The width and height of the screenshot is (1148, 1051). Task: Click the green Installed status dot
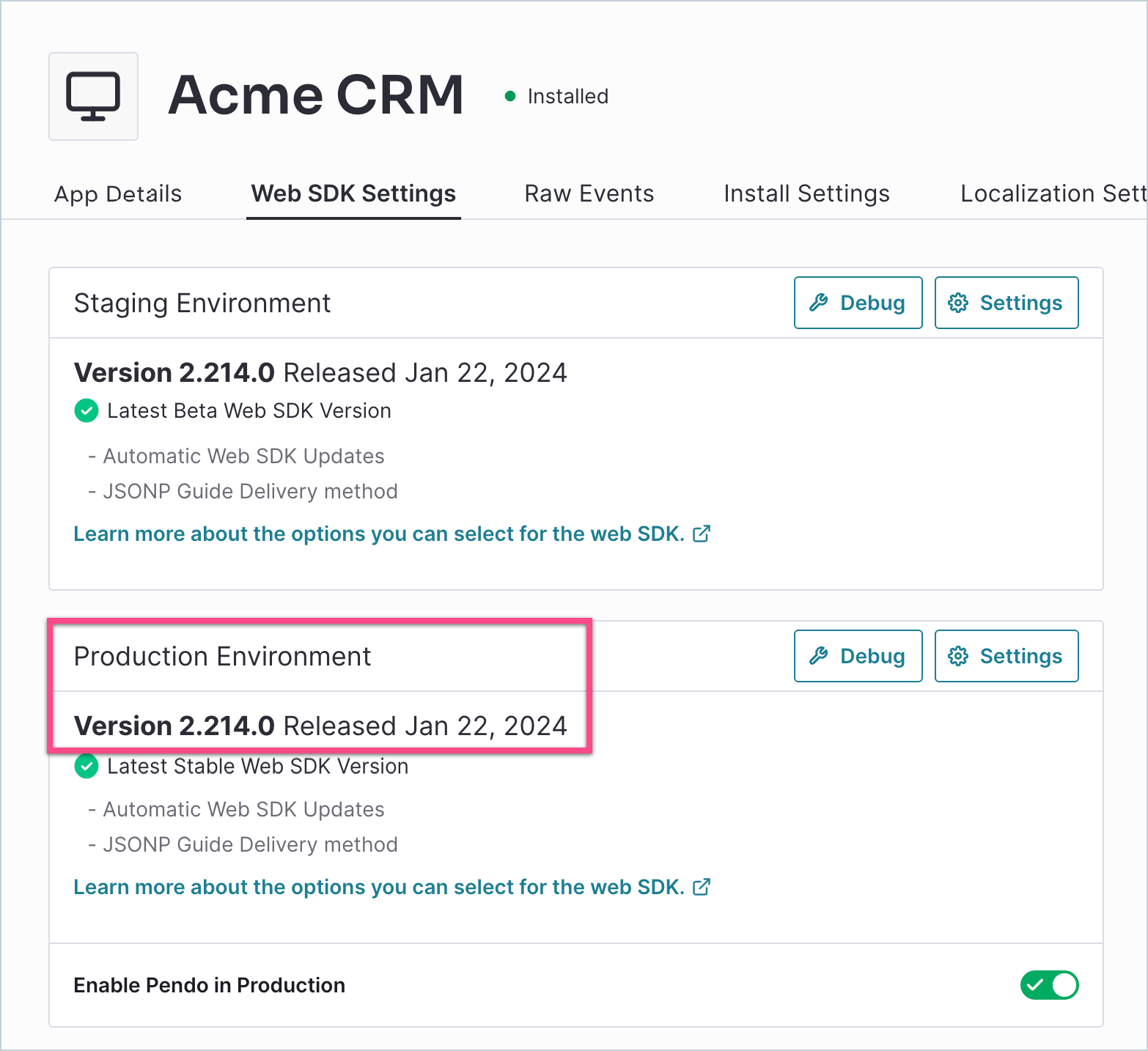pyautogui.click(x=510, y=96)
